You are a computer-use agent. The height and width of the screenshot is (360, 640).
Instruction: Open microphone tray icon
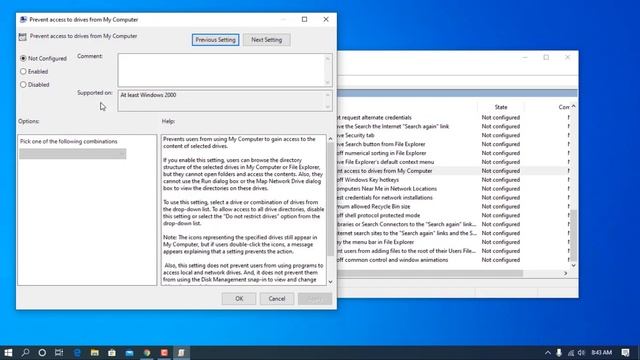click(x=559, y=353)
